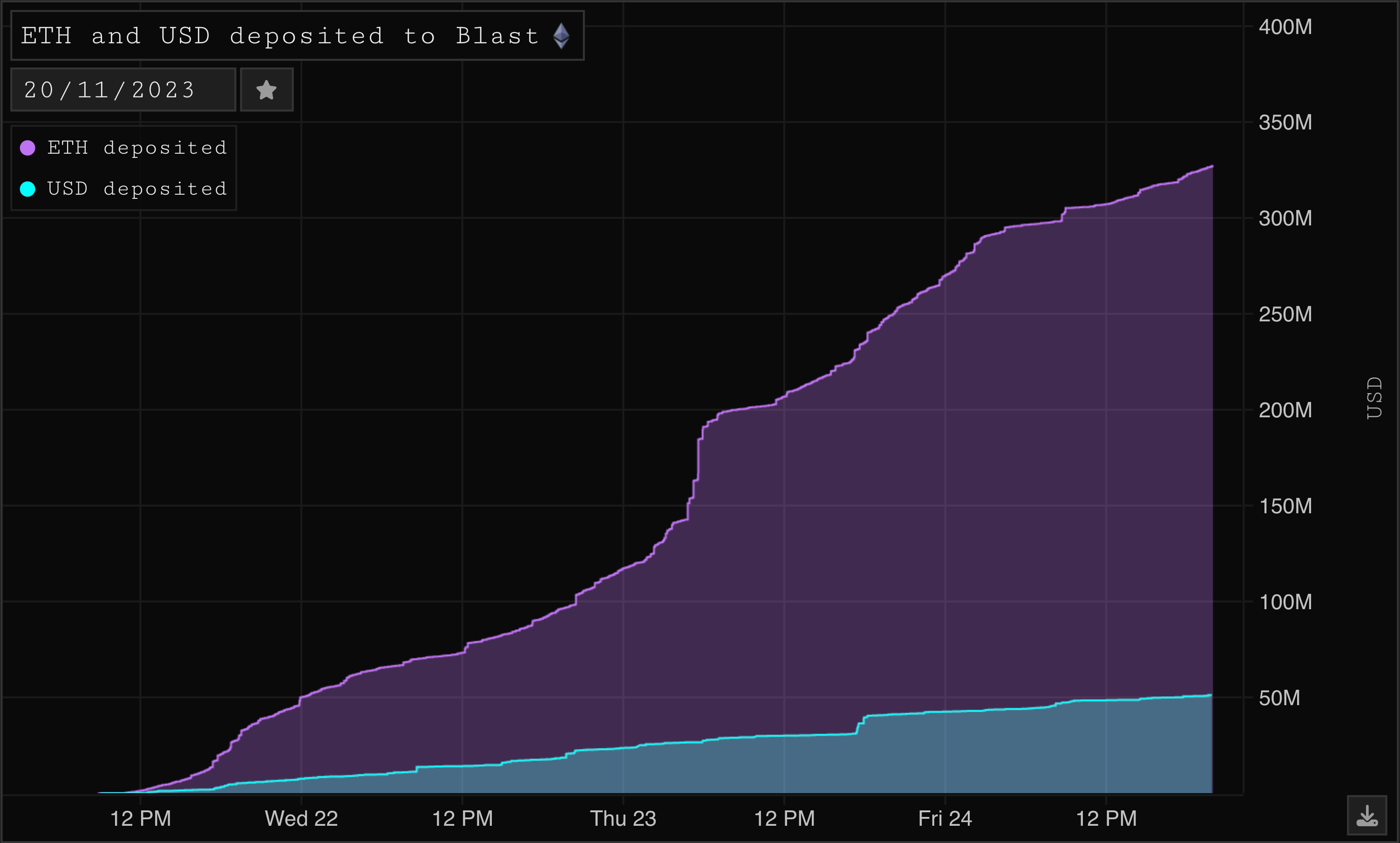Click the 300M y-axis tick label

coord(1284,218)
